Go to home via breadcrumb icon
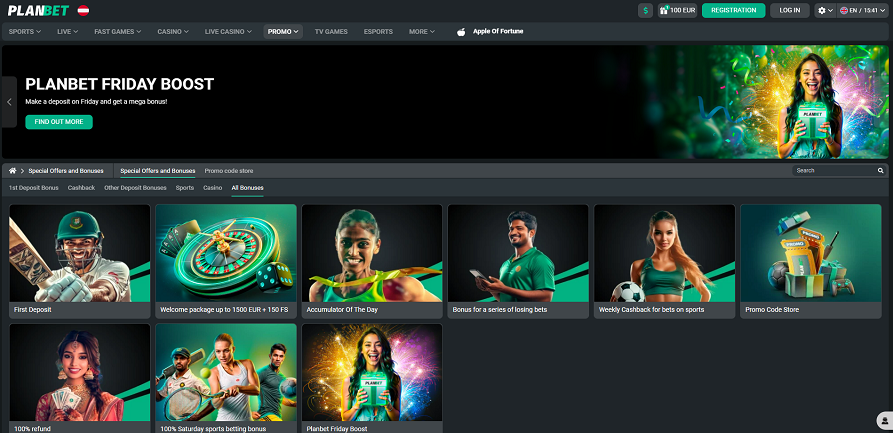 point(13,171)
